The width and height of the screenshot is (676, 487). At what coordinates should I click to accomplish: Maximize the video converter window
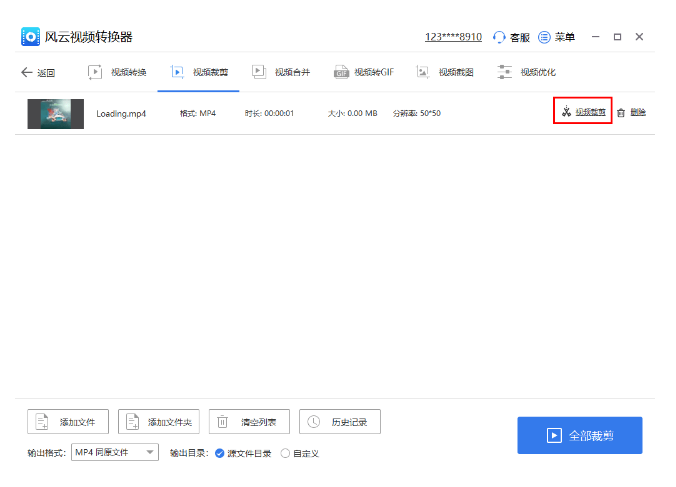point(617,37)
